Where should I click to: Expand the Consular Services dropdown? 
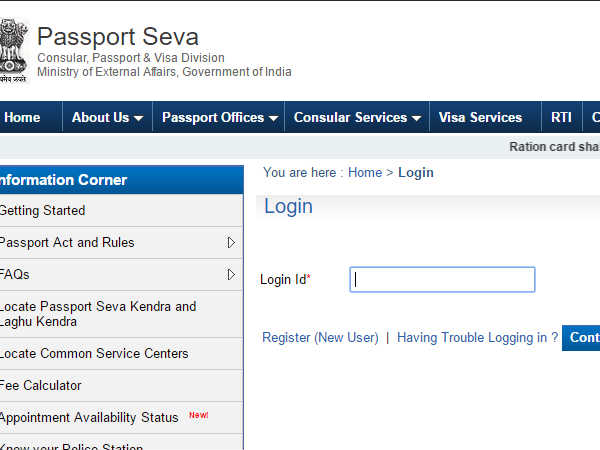coord(357,117)
